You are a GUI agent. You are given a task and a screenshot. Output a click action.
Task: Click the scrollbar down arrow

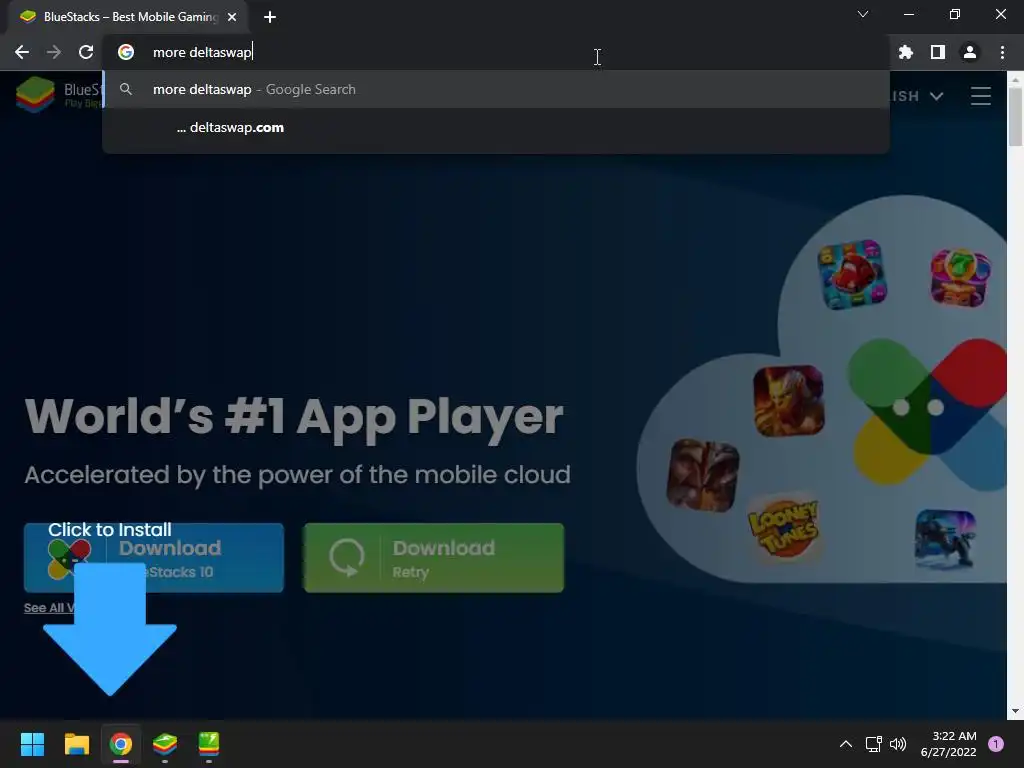coord(1015,711)
